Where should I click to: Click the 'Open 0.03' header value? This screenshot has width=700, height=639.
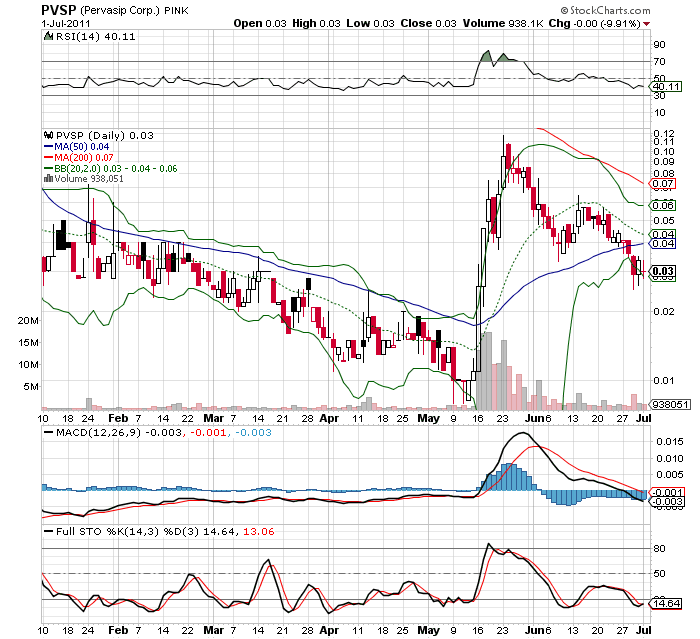[x=260, y=23]
